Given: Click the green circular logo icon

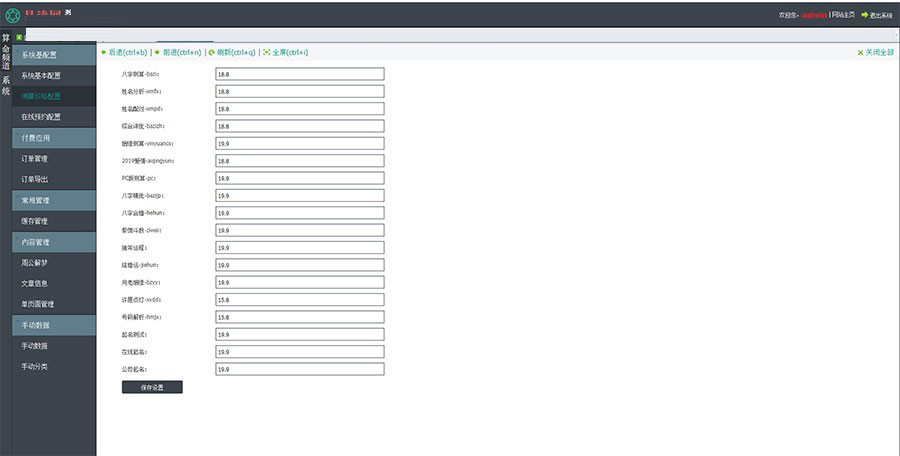Looking at the screenshot, I should (x=12, y=15).
